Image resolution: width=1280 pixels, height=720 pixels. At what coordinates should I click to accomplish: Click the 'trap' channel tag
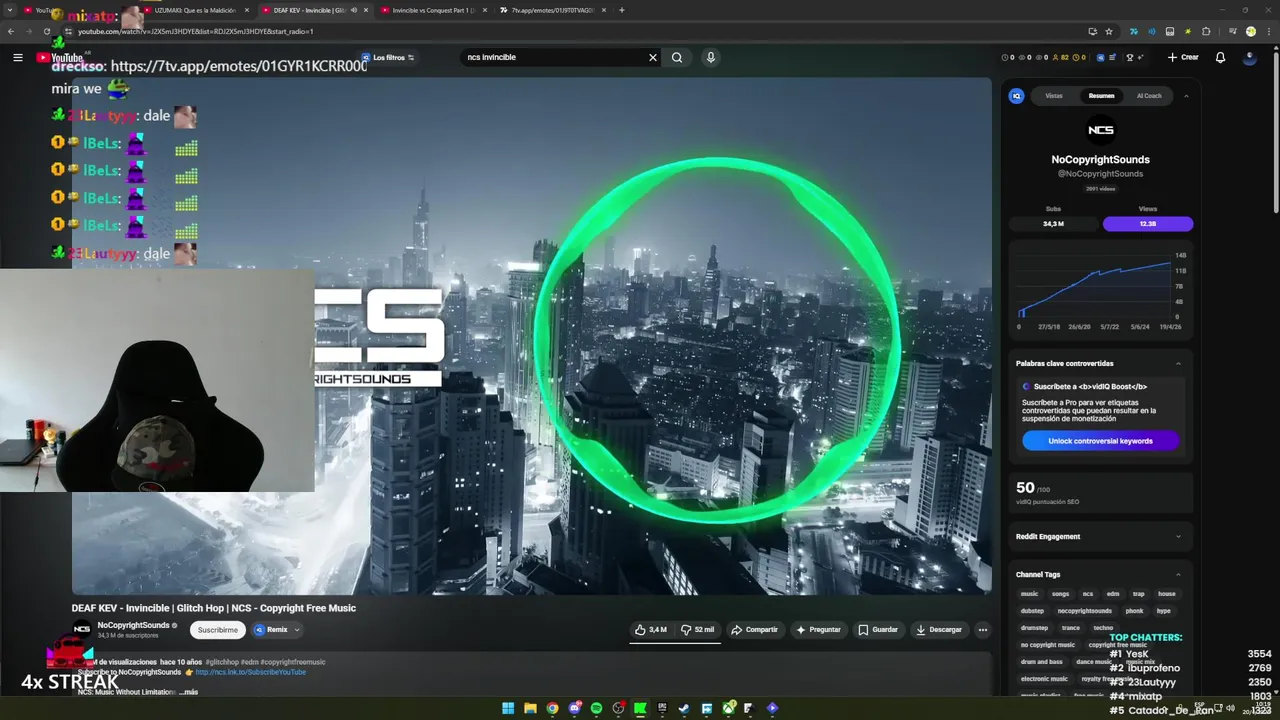click(1138, 594)
